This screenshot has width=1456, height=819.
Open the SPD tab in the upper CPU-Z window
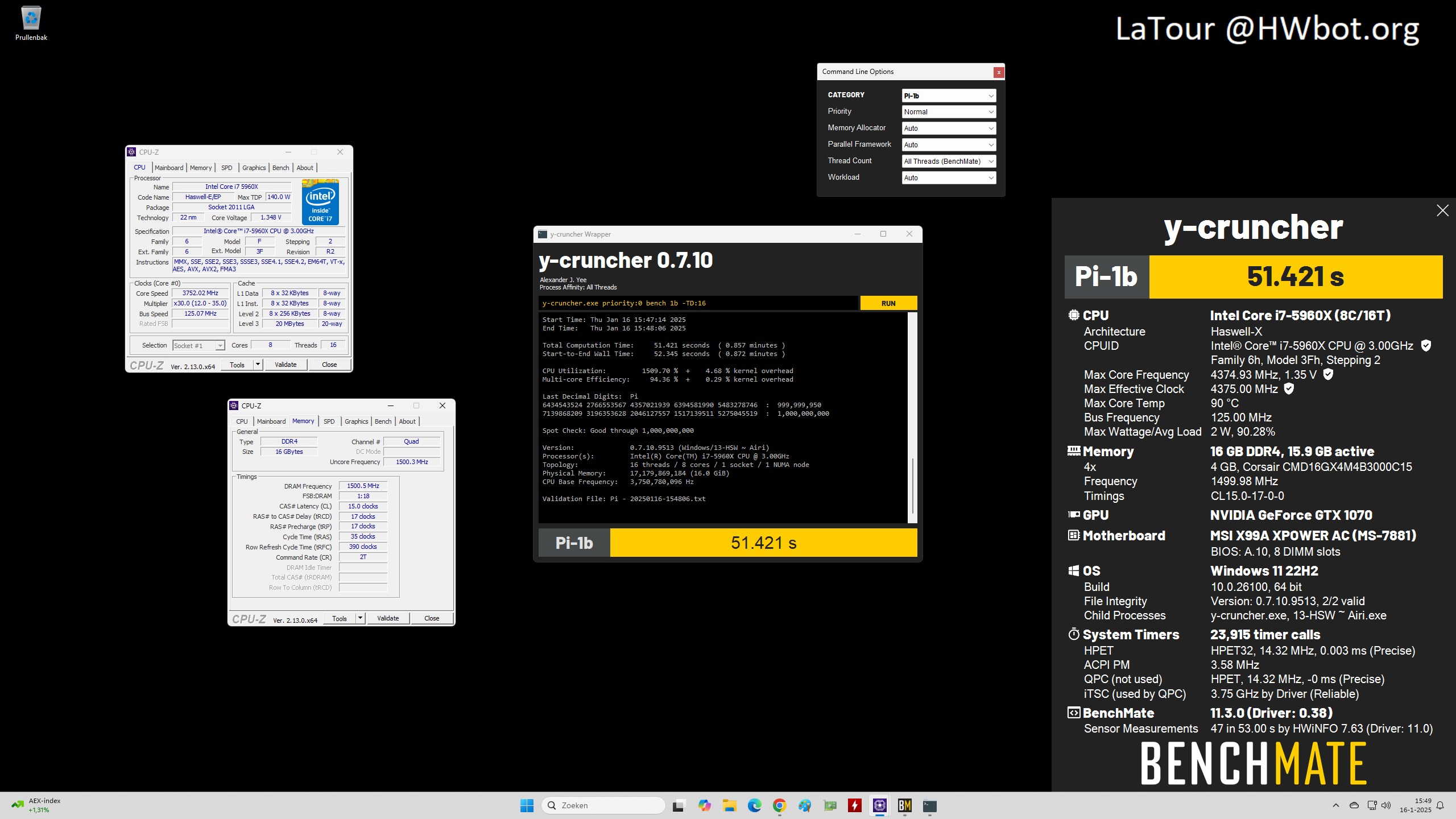[x=227, y=168]
